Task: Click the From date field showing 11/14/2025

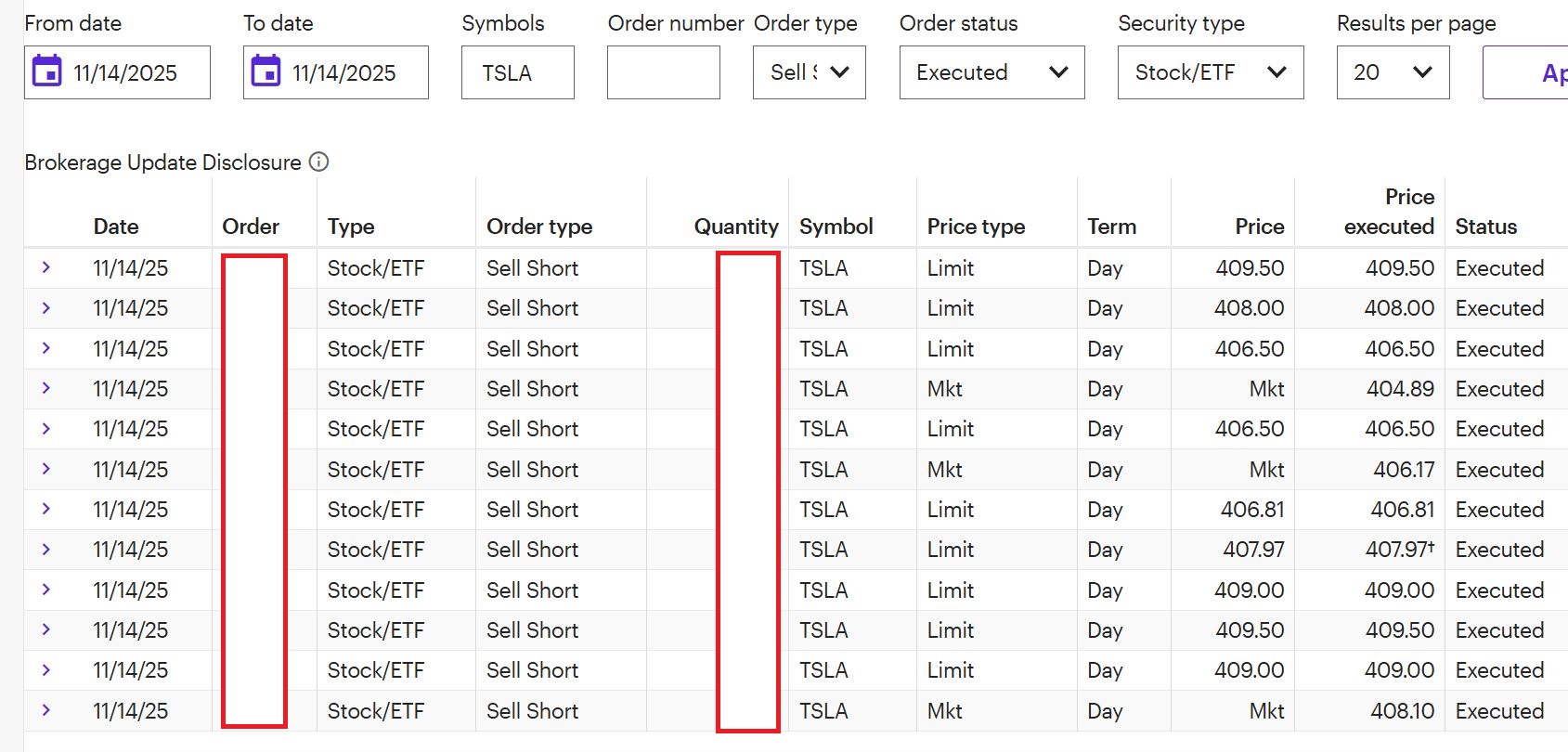Action: pyautogui.click(x=125, y=72)
